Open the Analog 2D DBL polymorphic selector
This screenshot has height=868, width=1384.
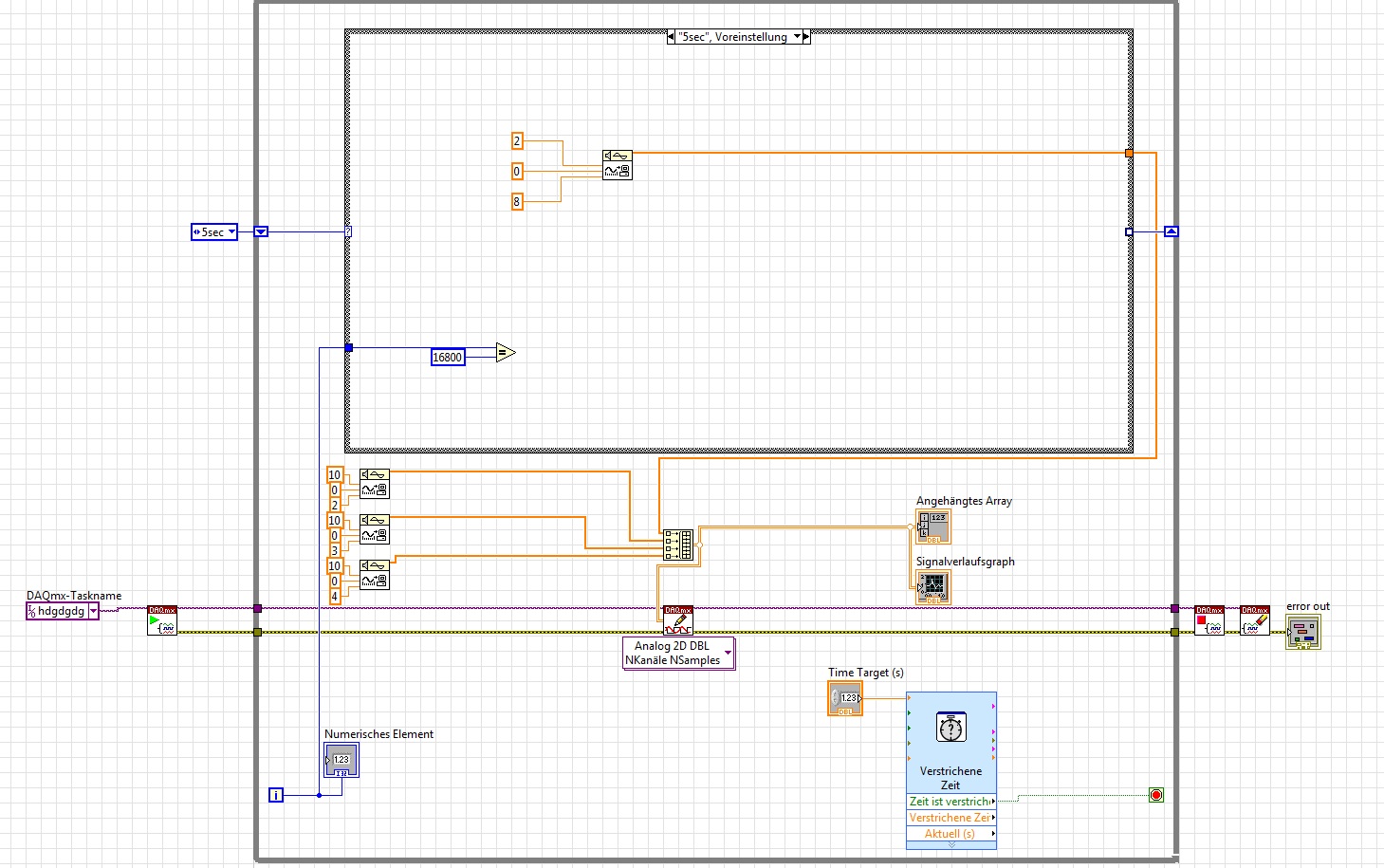728,653
